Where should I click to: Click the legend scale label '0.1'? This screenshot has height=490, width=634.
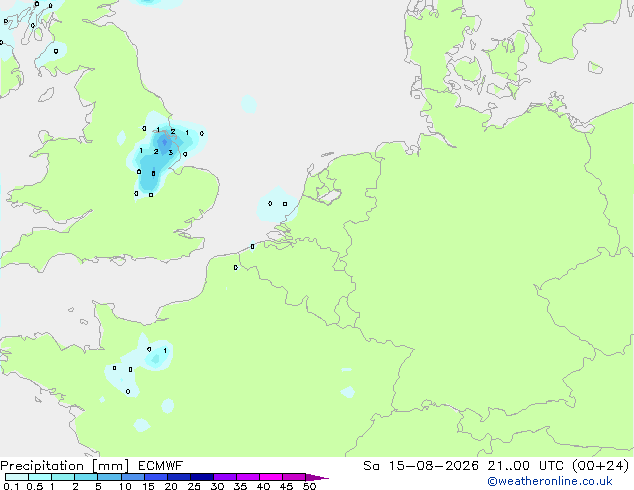[11, 486]
